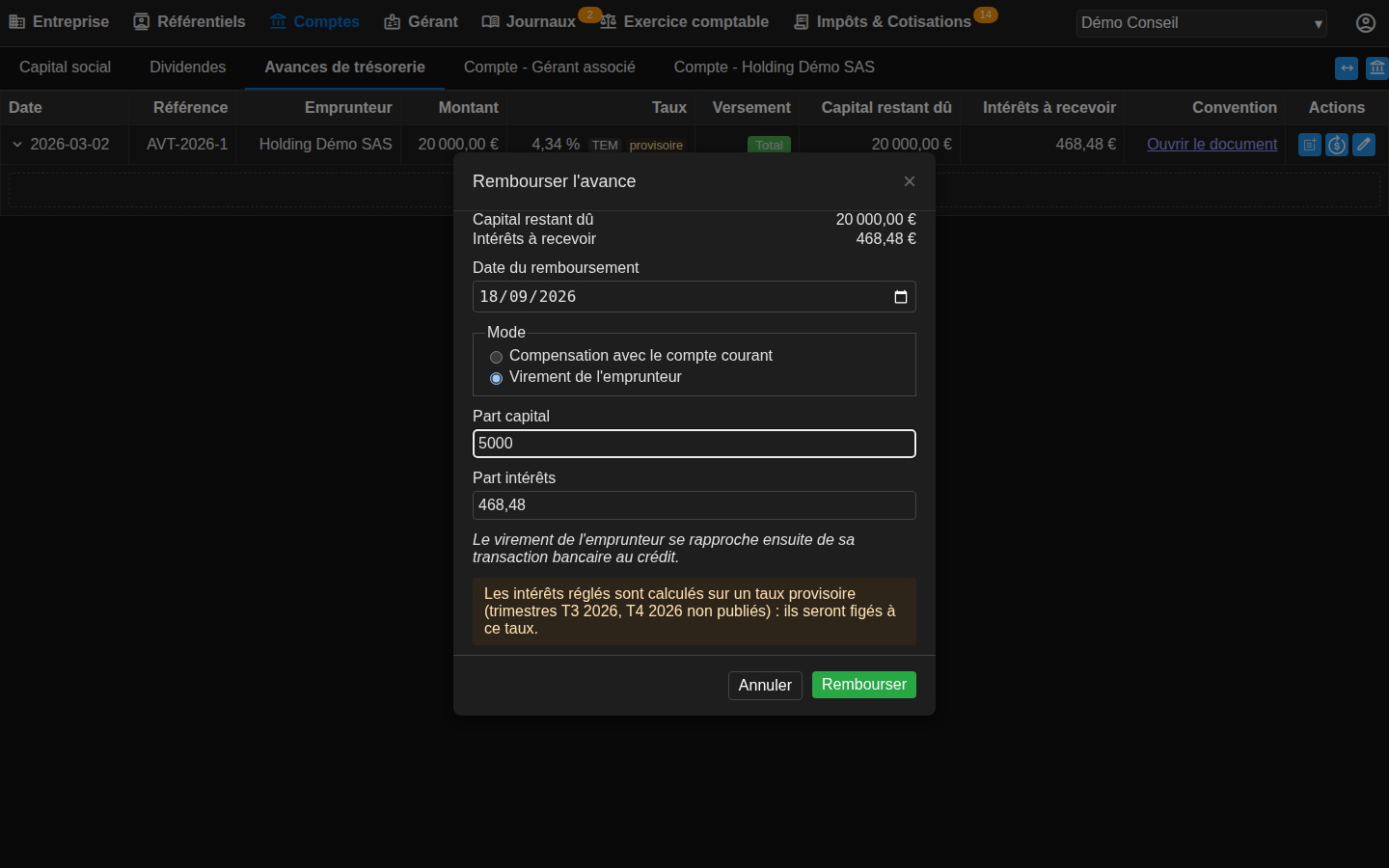Click the Annuler button

coord(765,686)
